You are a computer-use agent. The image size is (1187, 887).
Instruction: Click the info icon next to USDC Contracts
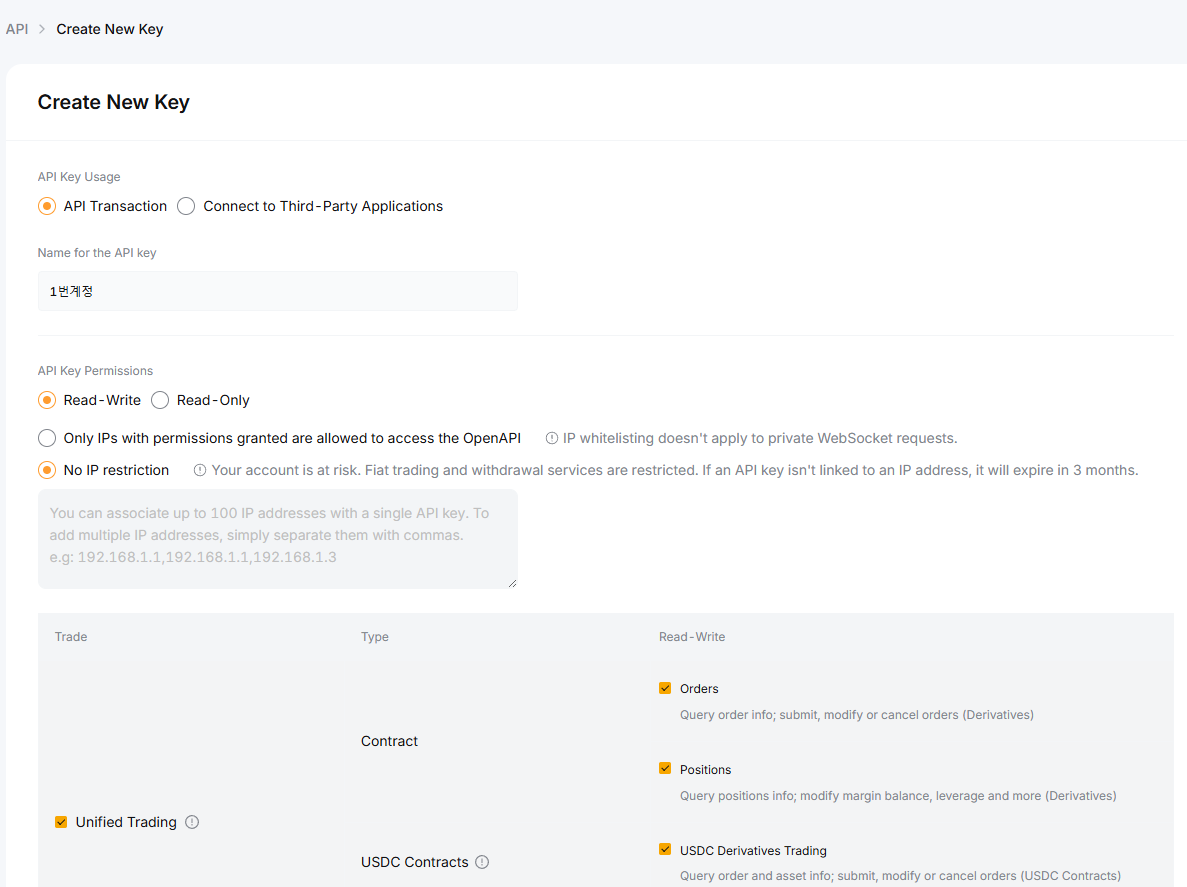point(482,862)
